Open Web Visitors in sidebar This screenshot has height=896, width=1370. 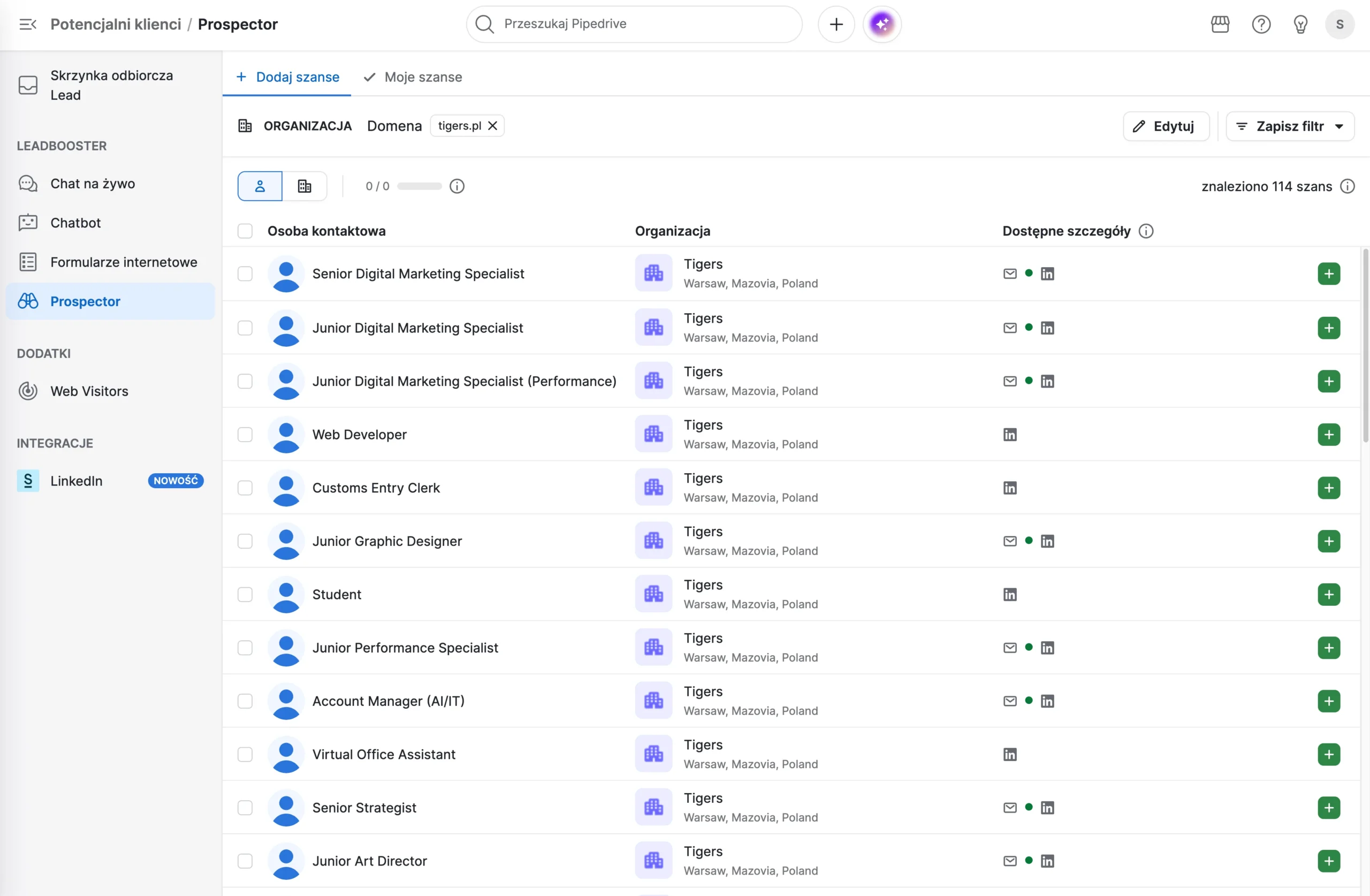(110, 390)
